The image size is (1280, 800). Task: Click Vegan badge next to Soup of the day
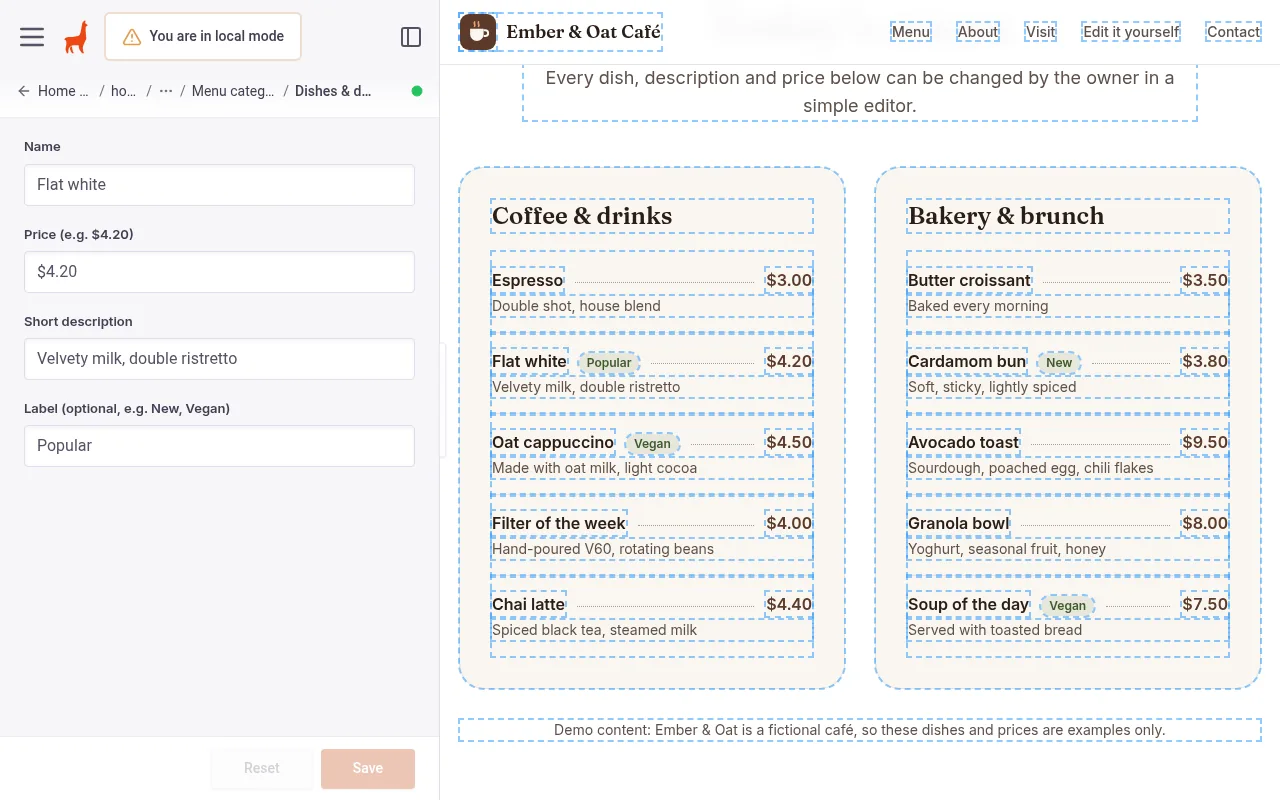1067,605
